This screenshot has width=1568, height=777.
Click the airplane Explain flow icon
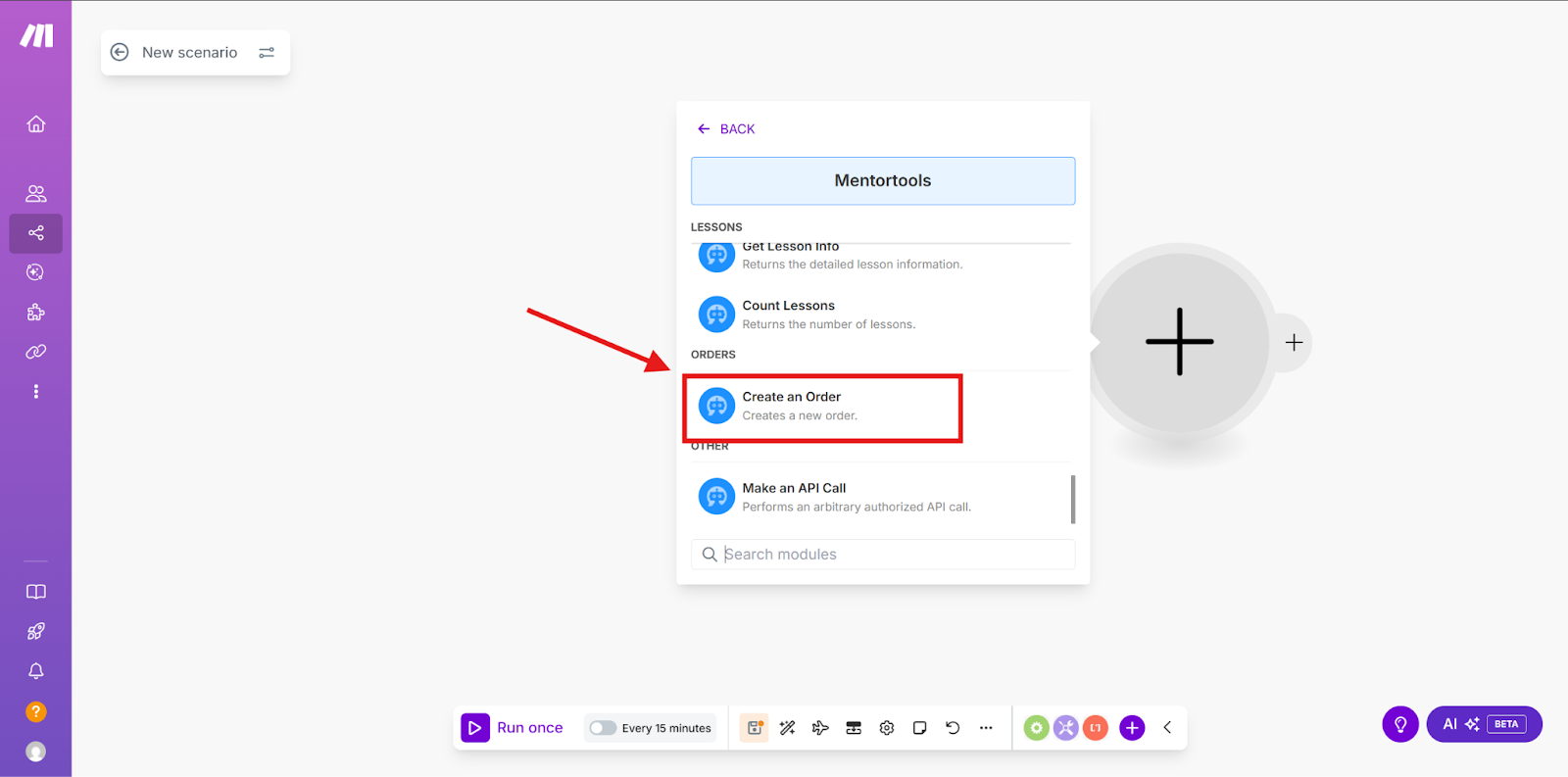click(x=820, y=728)
